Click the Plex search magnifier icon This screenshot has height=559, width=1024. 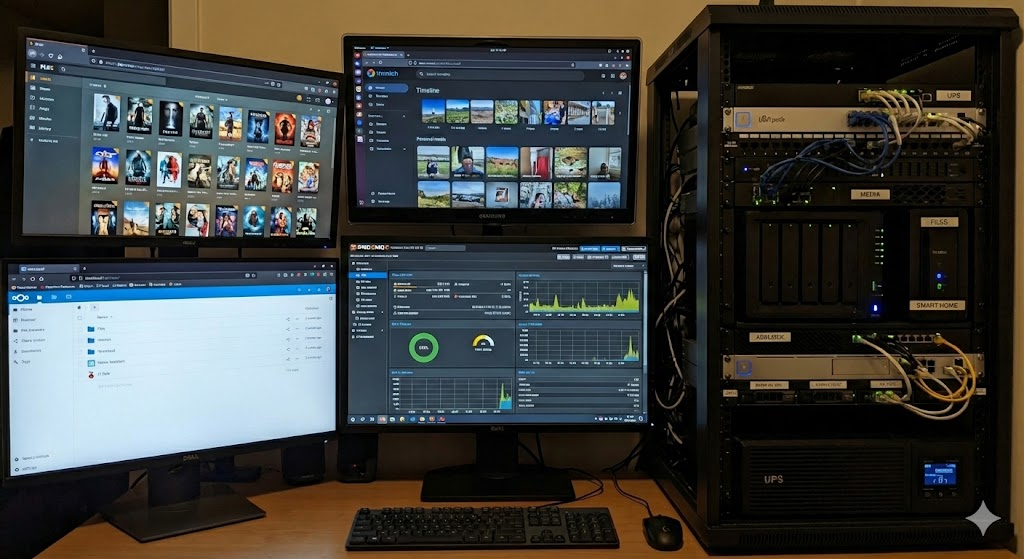(x=63, y=69)
